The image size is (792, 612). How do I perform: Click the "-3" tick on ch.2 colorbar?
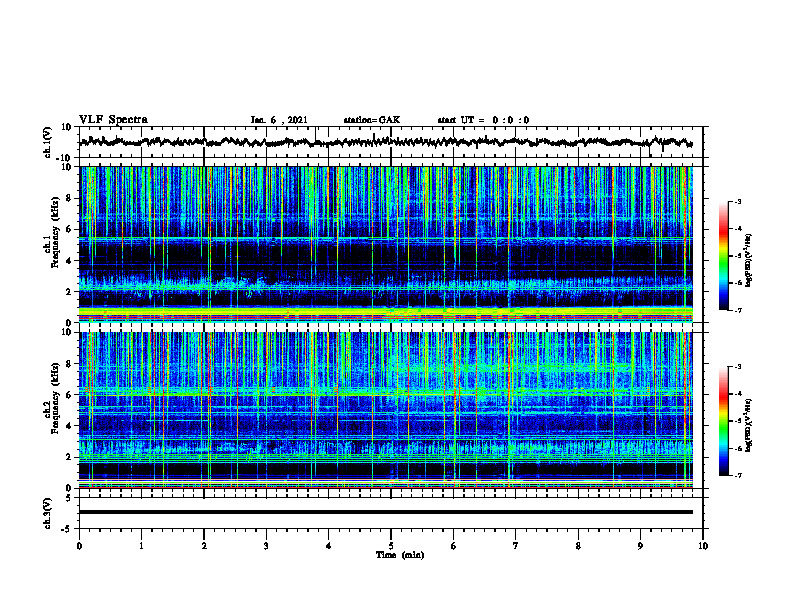tap(737, 367)
